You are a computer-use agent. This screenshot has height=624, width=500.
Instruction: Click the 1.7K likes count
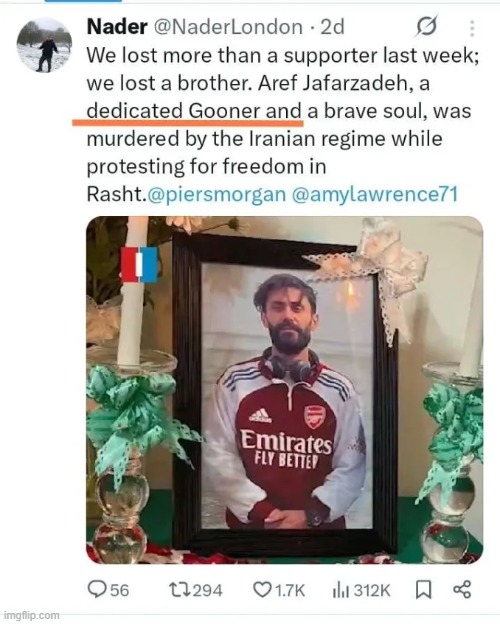click(290, 590)
